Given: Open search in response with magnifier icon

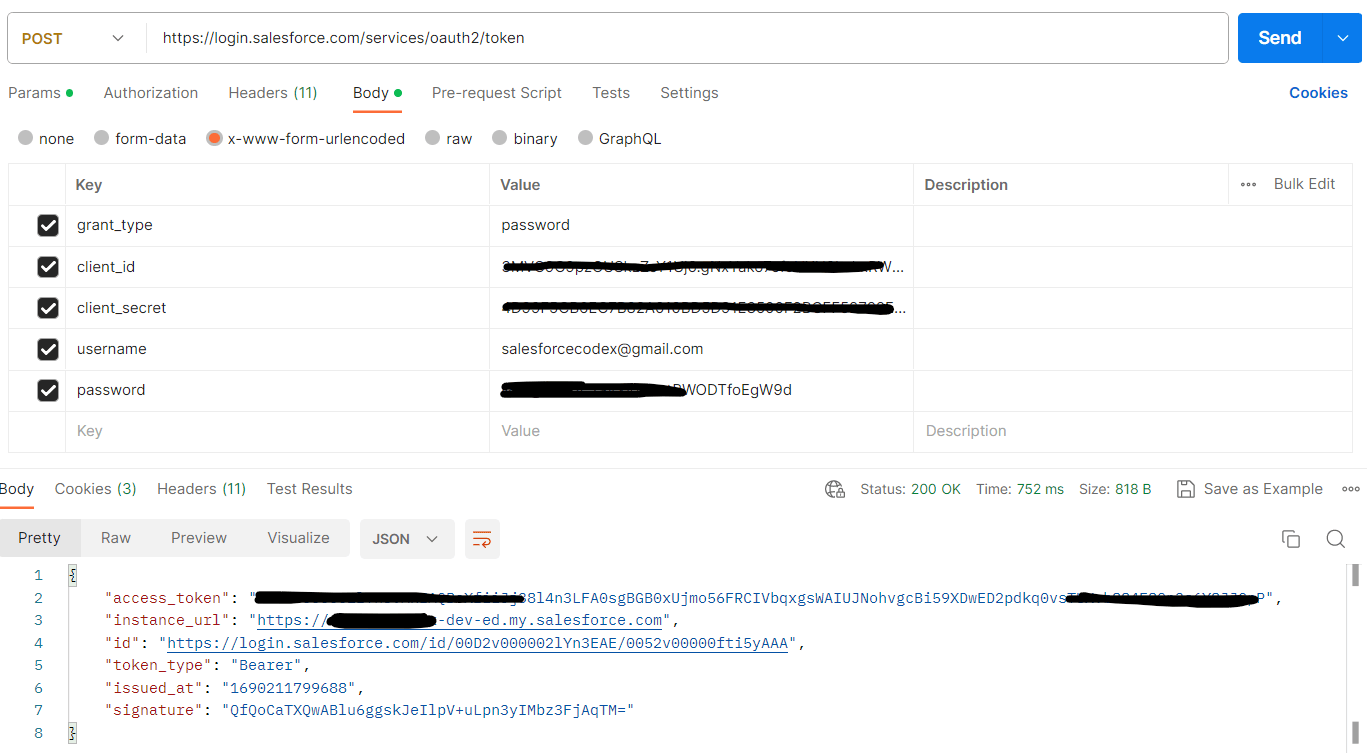Looking at the screenshot, I should (x=1335, y=539).
